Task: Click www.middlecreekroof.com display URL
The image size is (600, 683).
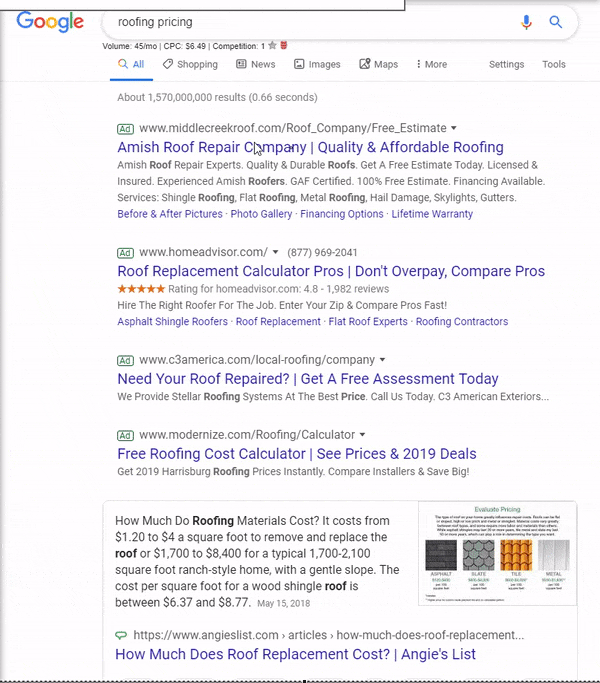Action: (293, 128)
